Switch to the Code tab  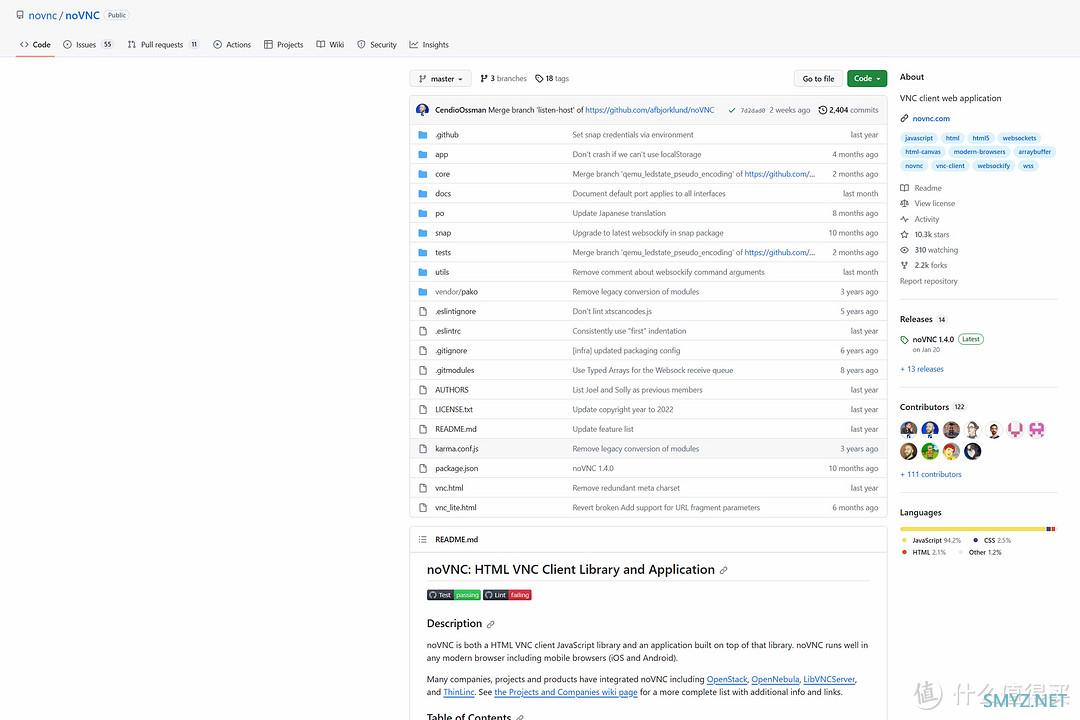click(35, 45)
